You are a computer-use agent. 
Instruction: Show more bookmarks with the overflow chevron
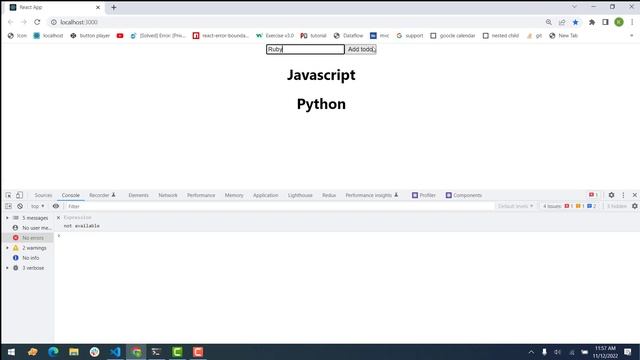coord(631,36)
